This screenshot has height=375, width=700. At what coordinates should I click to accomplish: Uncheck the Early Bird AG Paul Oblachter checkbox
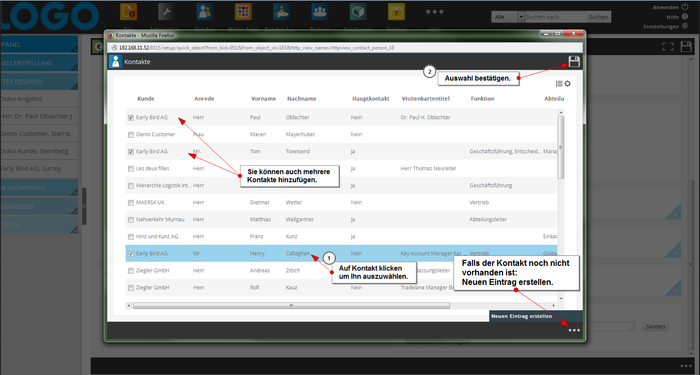(131, 118)
